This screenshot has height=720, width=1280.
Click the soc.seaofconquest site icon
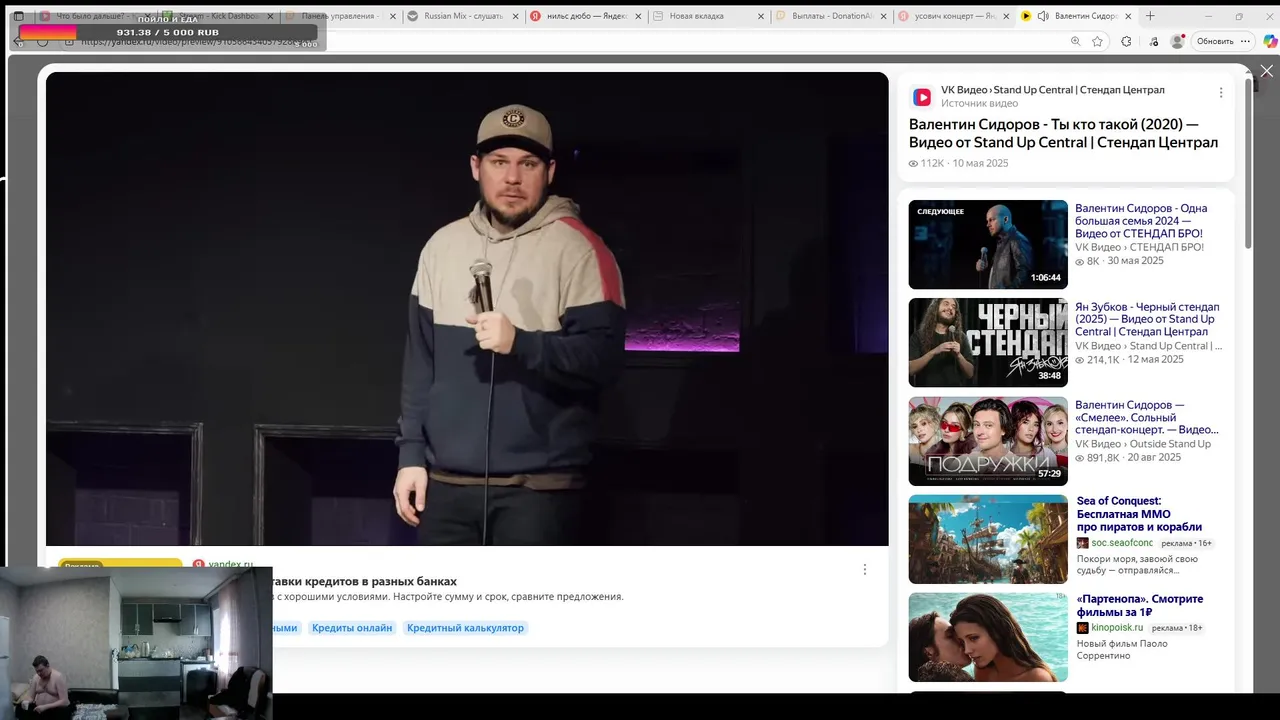(x=1083, y=543)
